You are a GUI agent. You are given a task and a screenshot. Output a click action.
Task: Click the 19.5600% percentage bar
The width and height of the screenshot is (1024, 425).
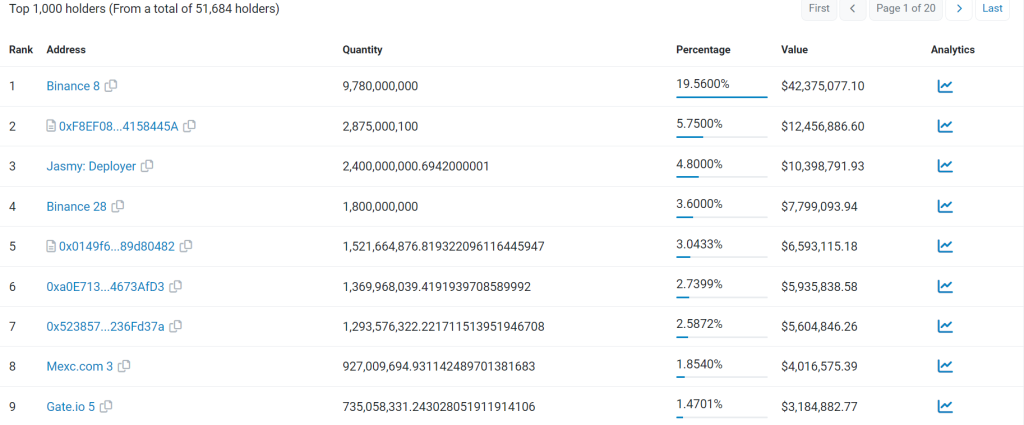point(722,97)
